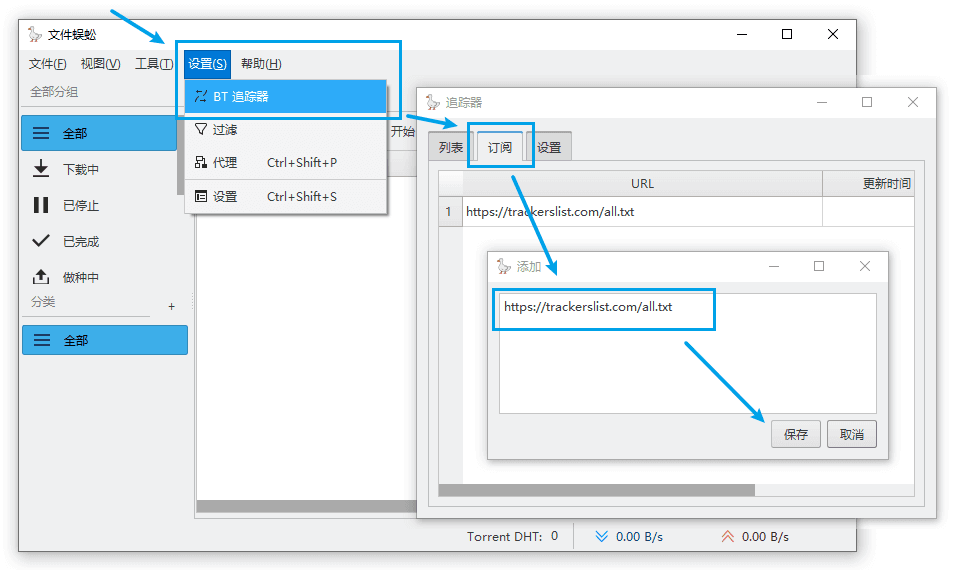The width and height of the screenshot is (959, 570).
Task: Click the URL text area in 添加 dialog
Action: tap(687, 360)
